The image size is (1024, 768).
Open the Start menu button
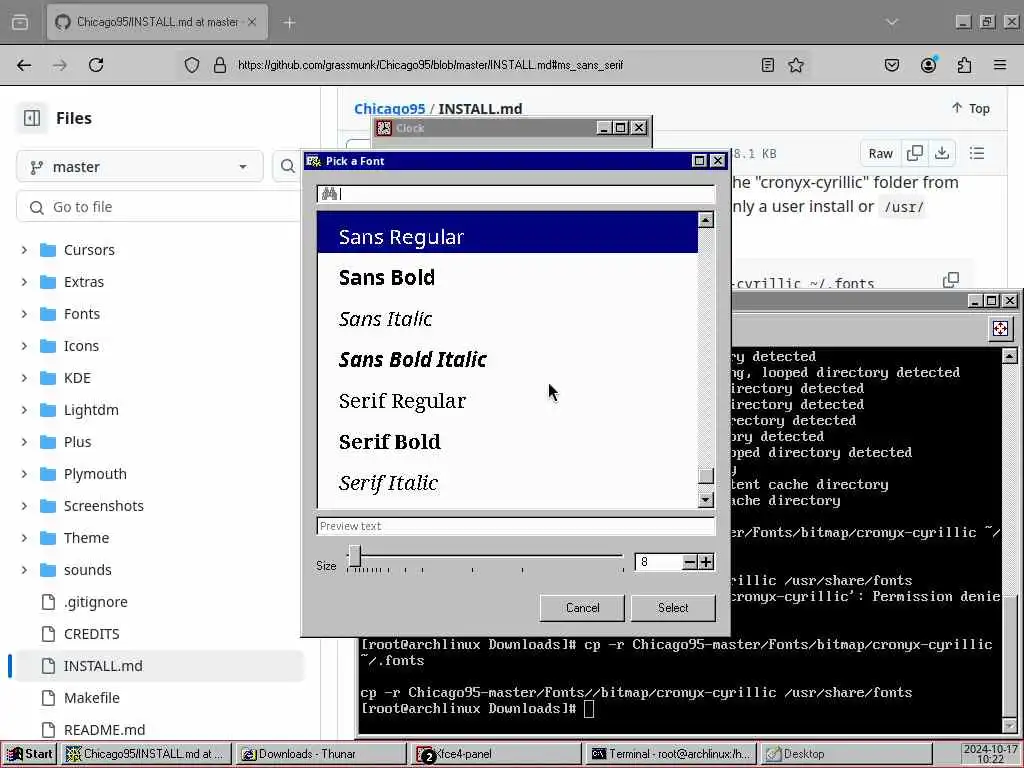pyautogui.click(x=29, y=754)
